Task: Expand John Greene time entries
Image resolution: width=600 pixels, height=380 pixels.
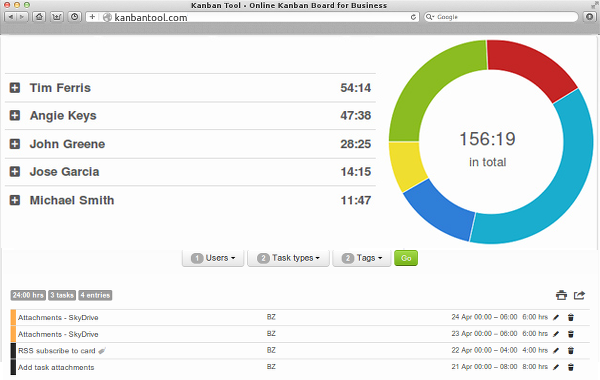Action: tap(15, 144)
